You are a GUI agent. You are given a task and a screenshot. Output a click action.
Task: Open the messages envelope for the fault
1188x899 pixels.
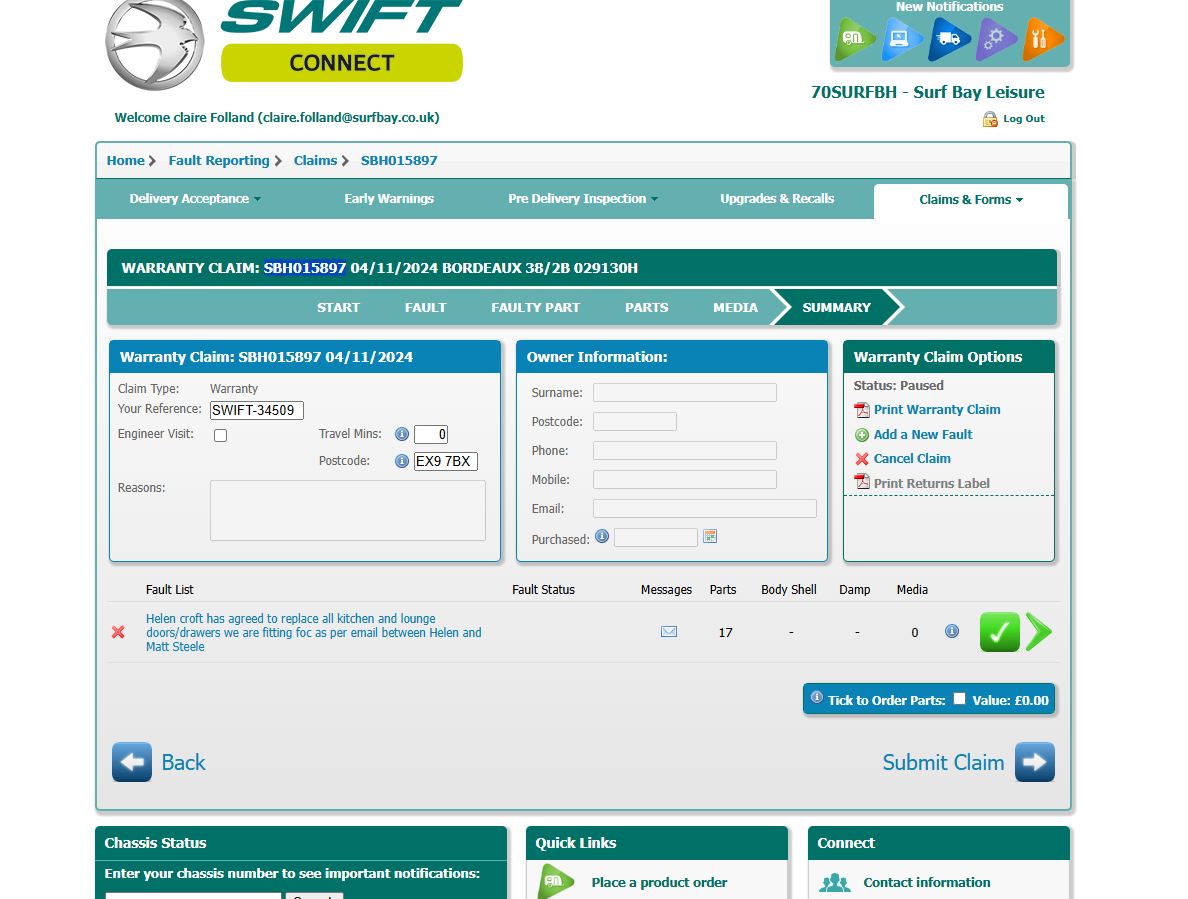click(669, 632)
